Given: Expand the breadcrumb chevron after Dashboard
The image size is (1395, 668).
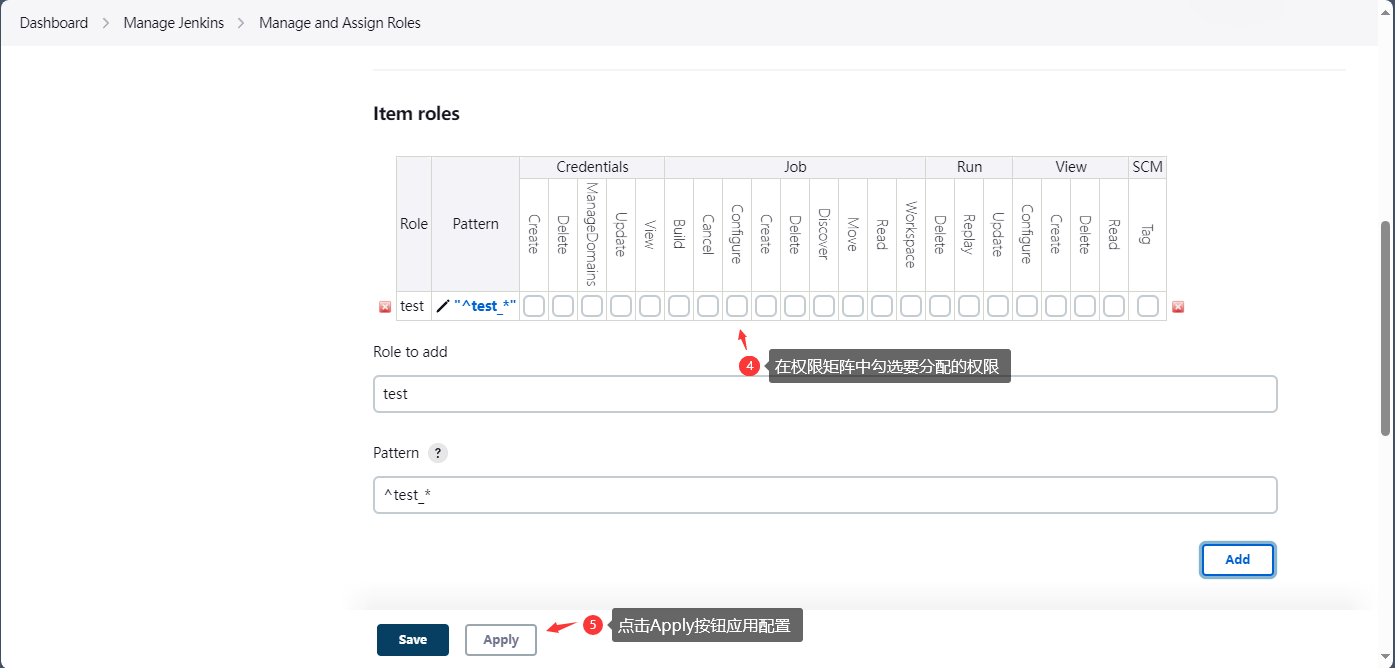Looking at the screenshot, I should tap(106, 23).
